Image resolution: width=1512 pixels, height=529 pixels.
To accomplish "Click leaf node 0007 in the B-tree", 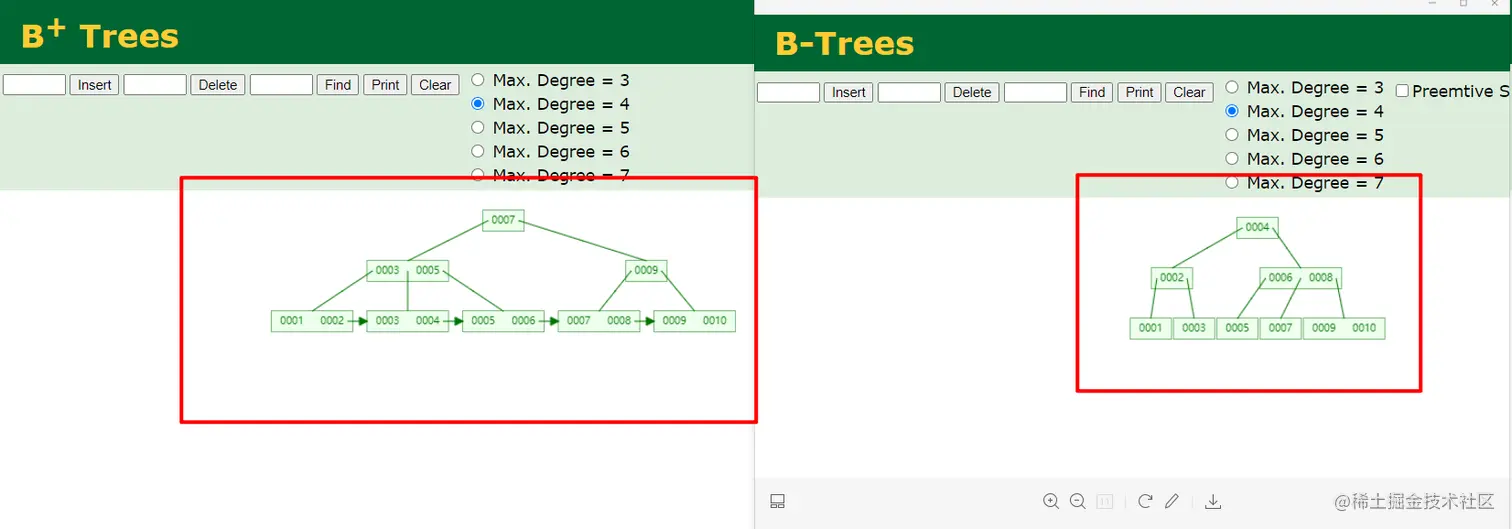I will tap(1281, 328).
